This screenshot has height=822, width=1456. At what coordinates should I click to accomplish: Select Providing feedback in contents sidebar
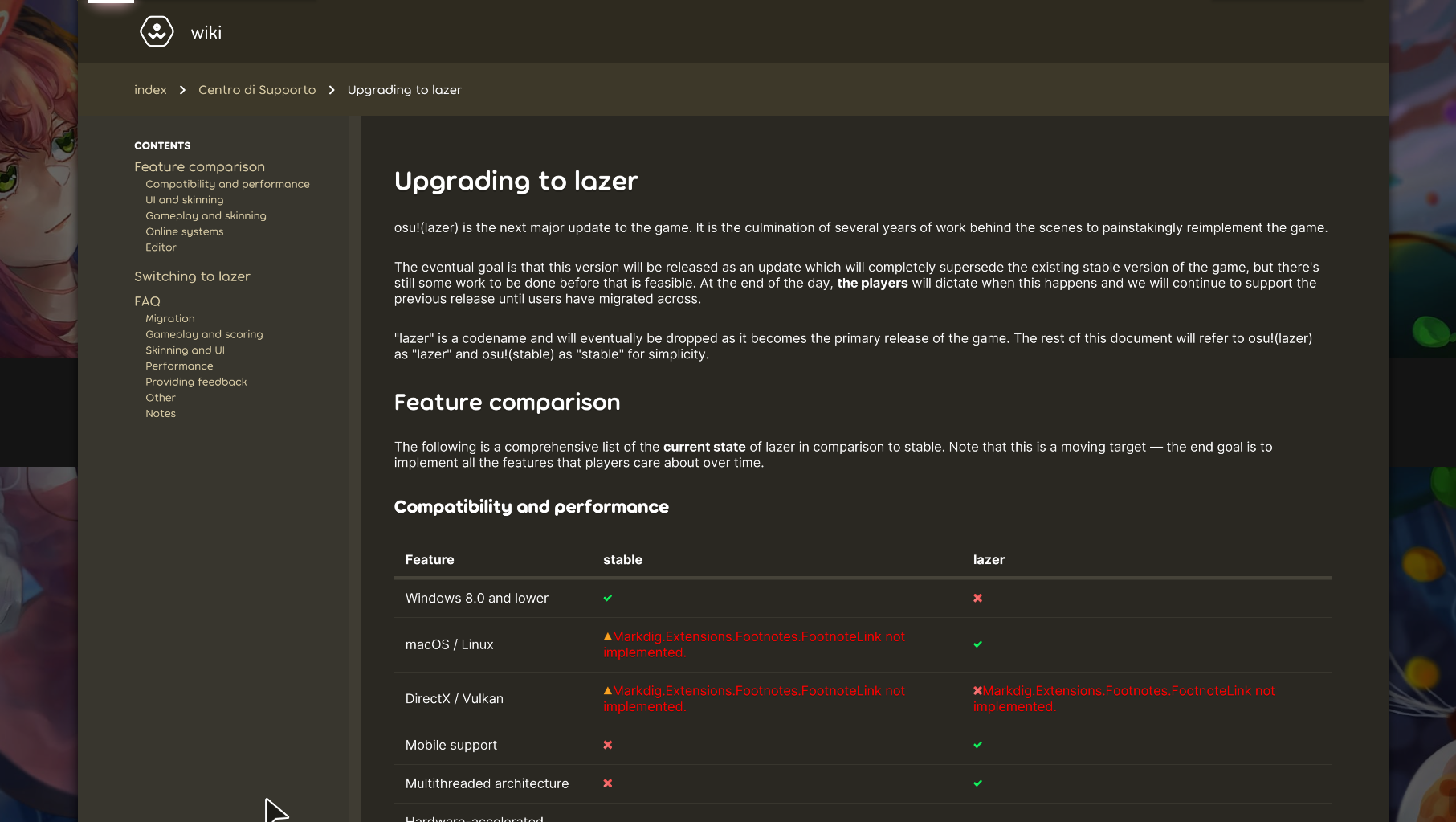196,382
